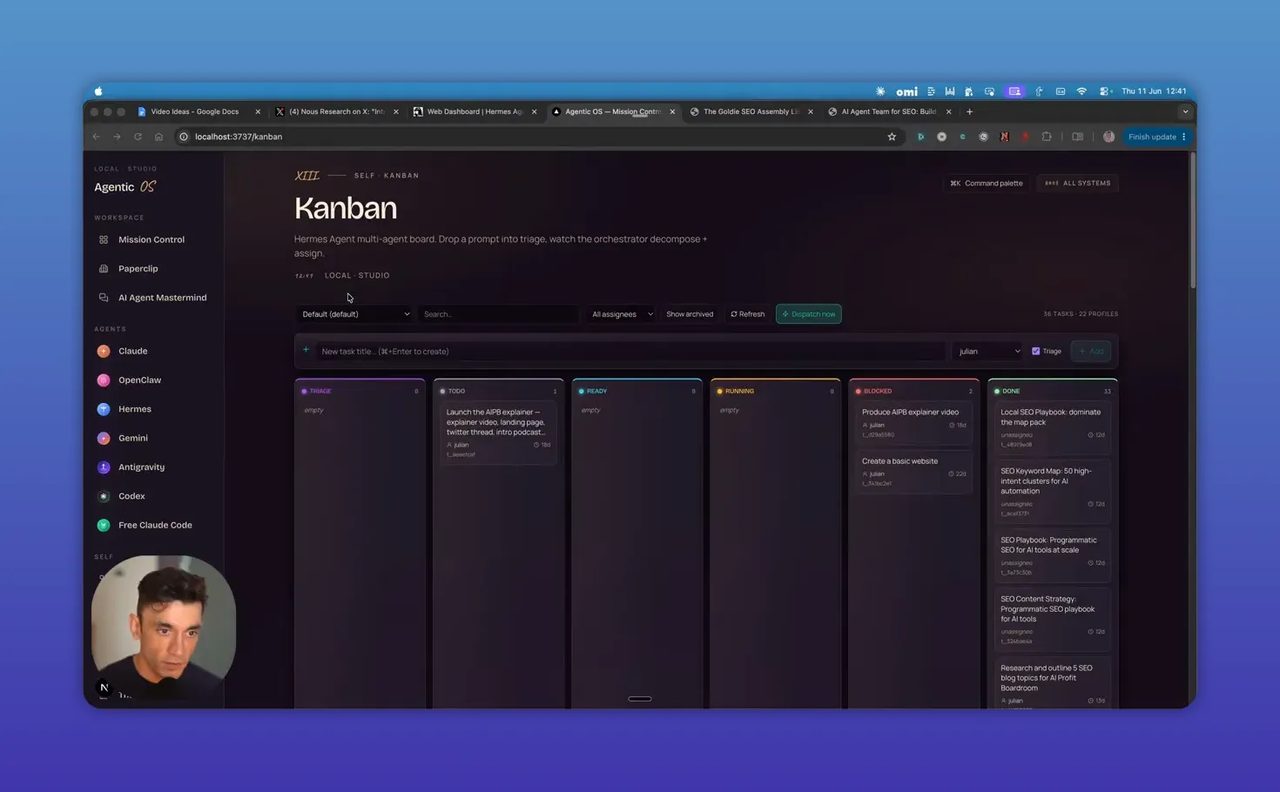Open Research and outline 5 SEO blog card
This screenshot has height=792, width=1280.
pyautogui.click(x=1052, y=683)
